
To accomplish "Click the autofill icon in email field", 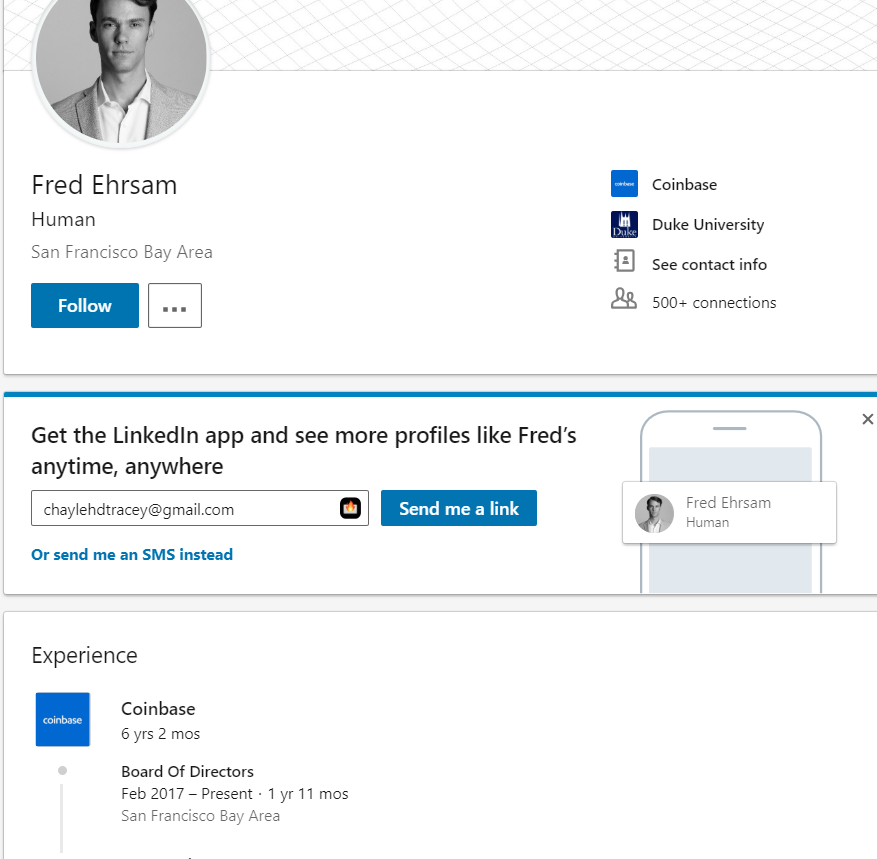I will pos(350,508).
